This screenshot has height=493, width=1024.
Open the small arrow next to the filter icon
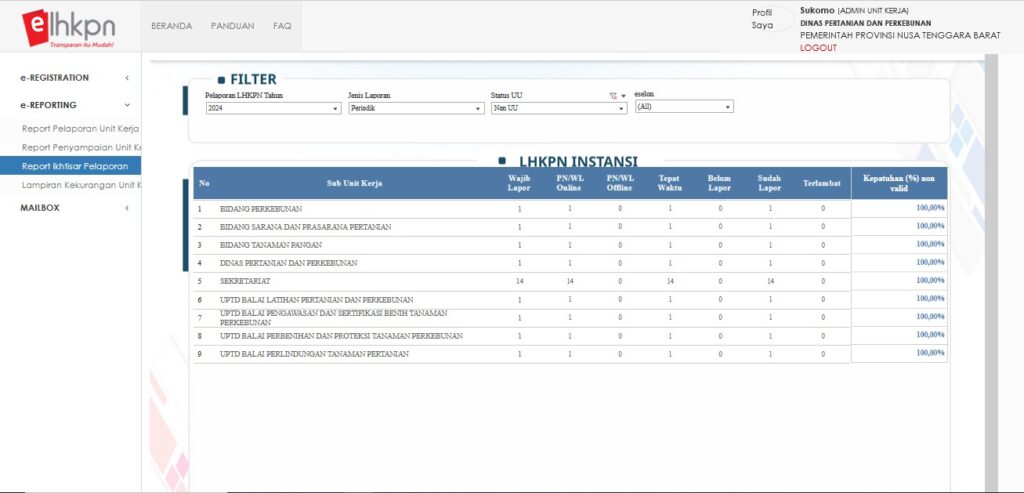tap(623, 96)
